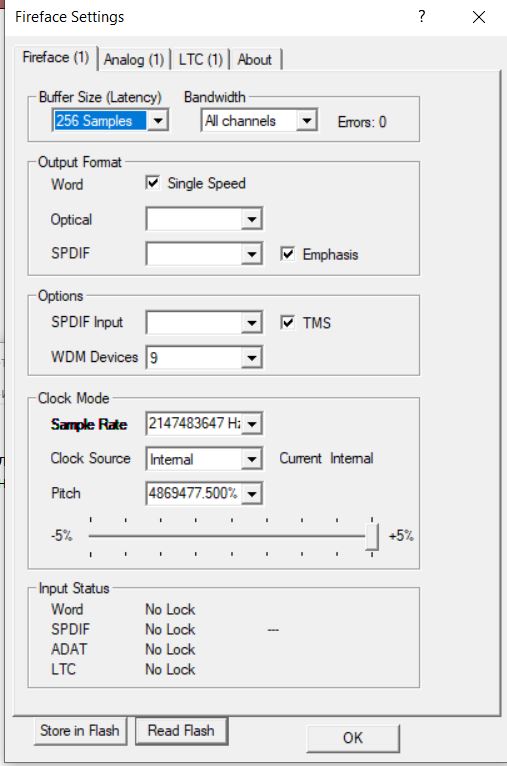Image resolution: width=507 pixels, height=766 pixels.
Task: Click the SPDIF input status No Lock
Action: point(170,629)
